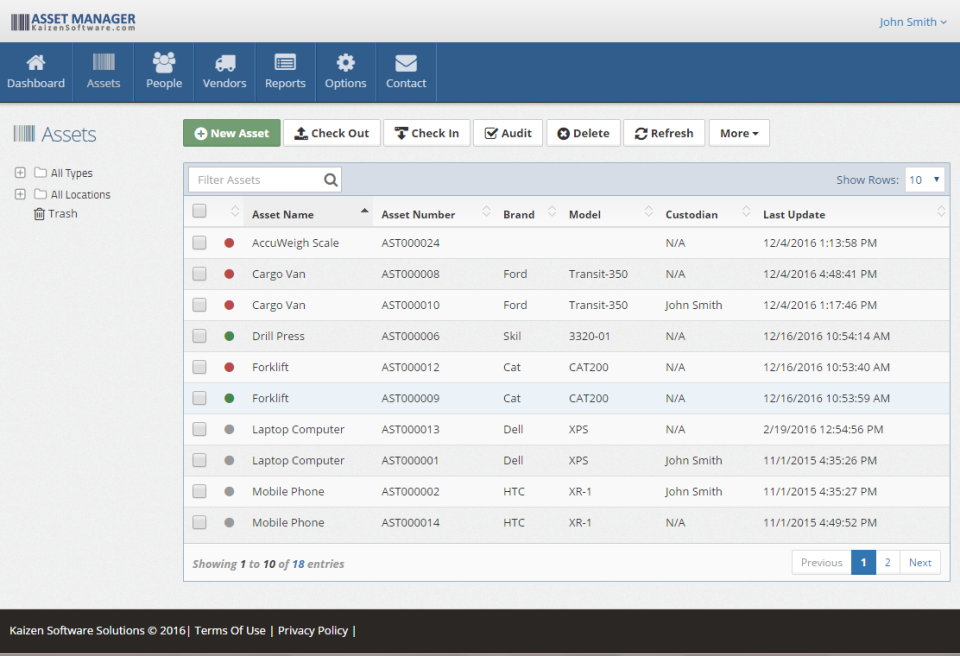
Task: Open the Options settings
Action: coord(345,71)
